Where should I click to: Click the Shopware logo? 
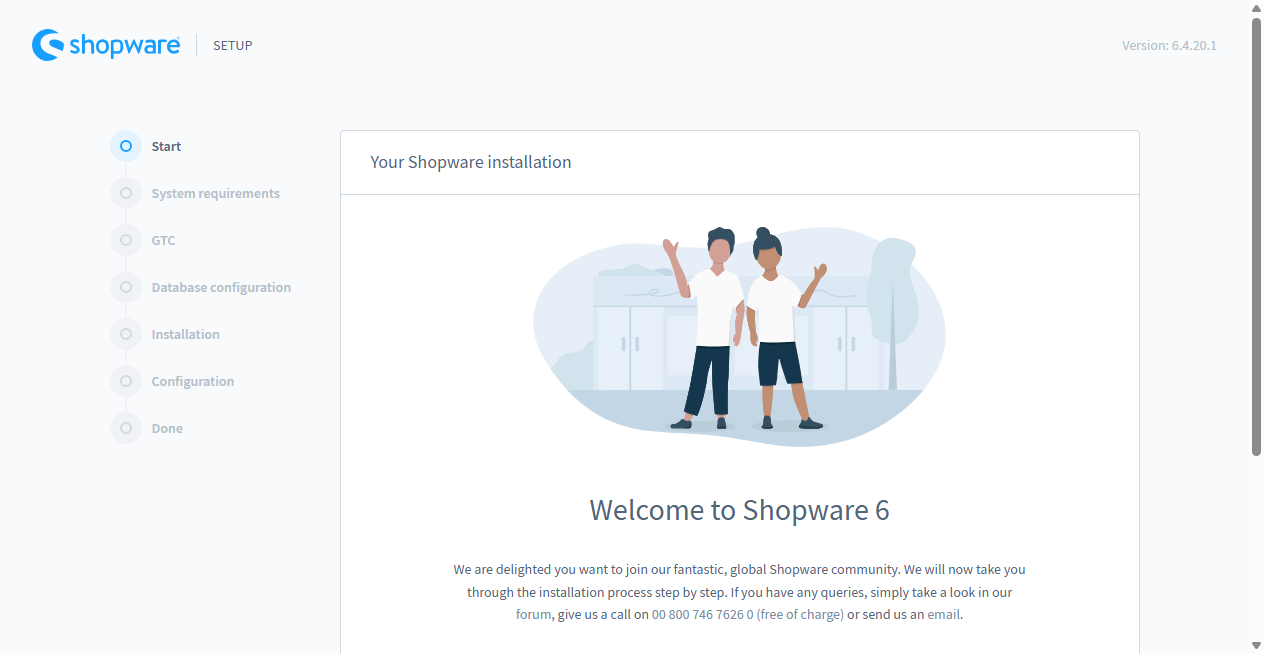(x=106, y=45)
